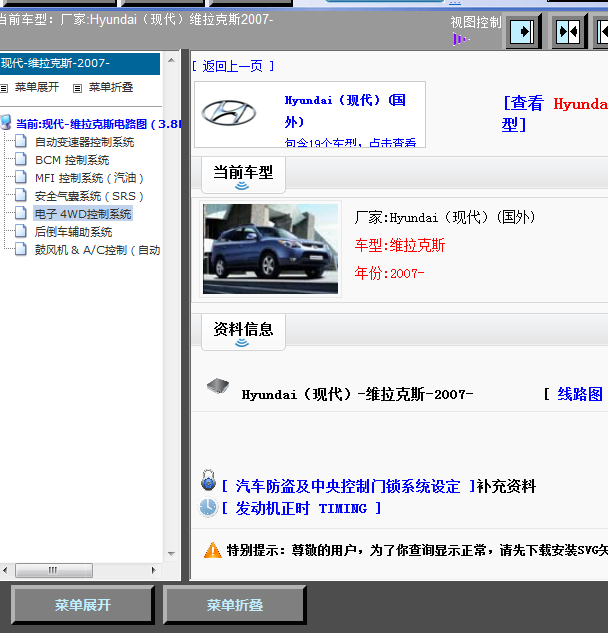The height and width of the screenshot is (637, 608).
Task: Click the purple marker icon under 视图控制
Action: (x=461, y=39)
